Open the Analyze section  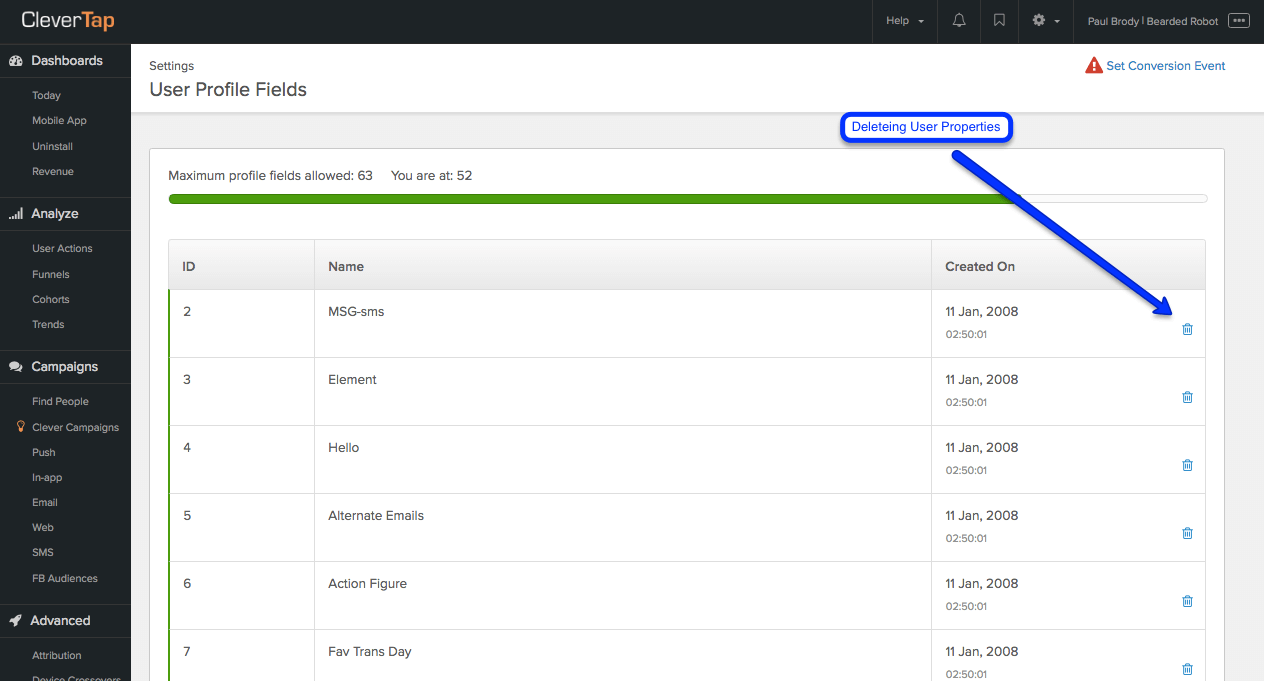pyautogui.click(x=65, y=214)
